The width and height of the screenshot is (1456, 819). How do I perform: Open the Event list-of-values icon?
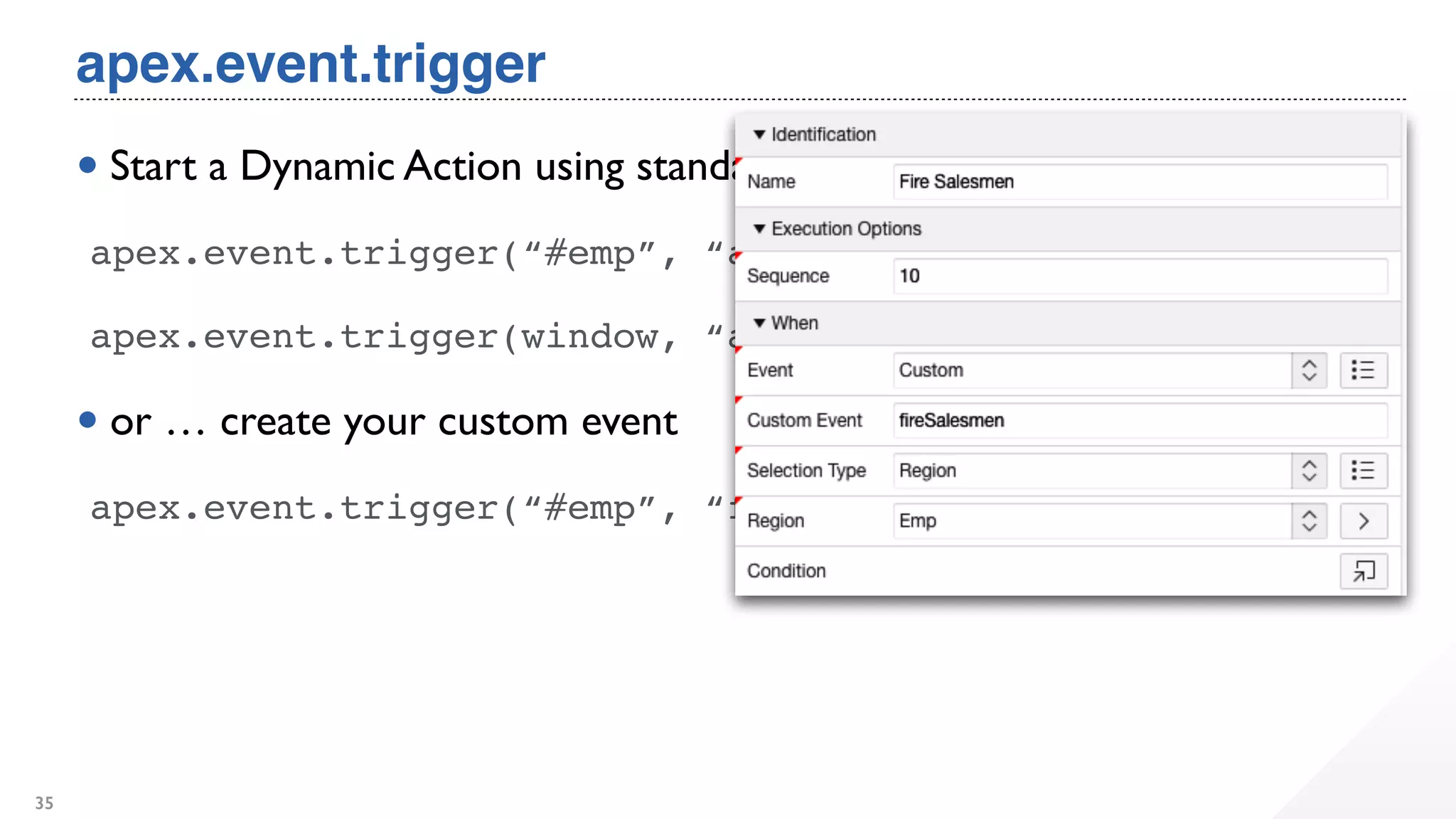1364,370
